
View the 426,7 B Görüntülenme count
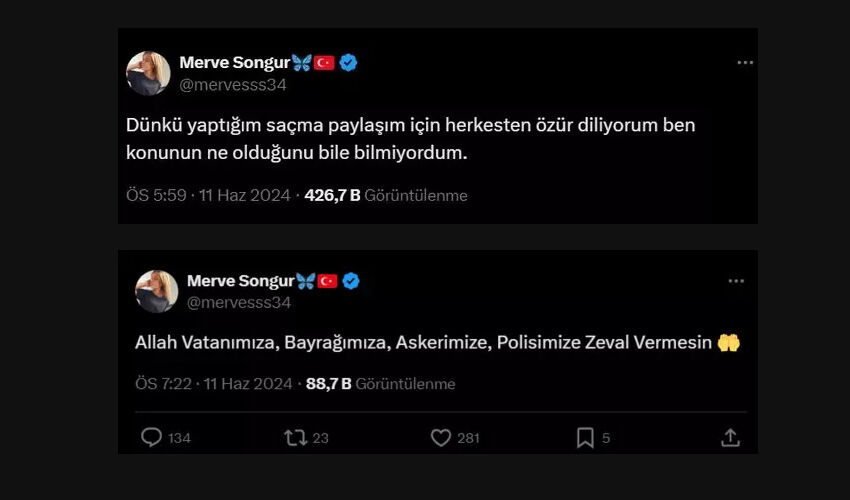tap(386, 195)
